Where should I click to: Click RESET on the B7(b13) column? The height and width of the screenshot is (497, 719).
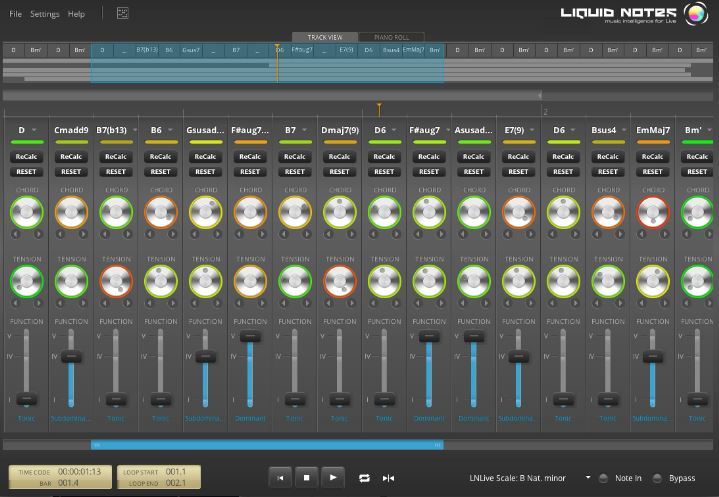coord(116,171)
